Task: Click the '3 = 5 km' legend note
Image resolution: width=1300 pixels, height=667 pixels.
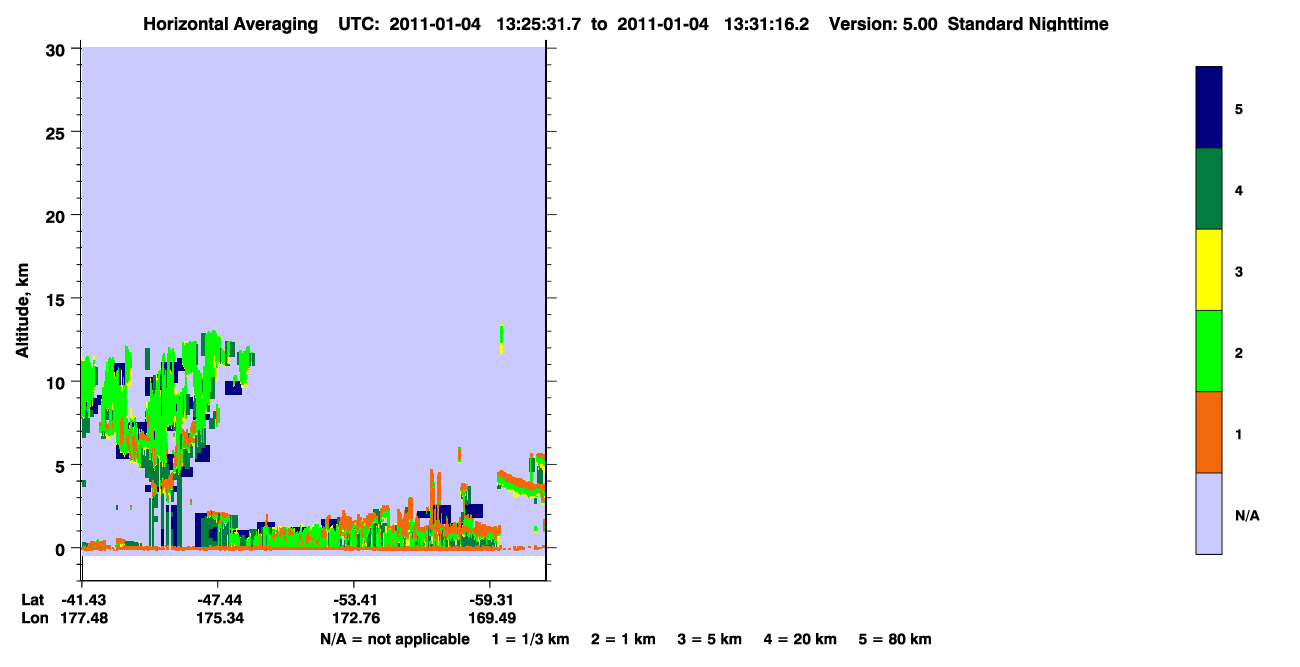Action: click(x=710, y=640)
